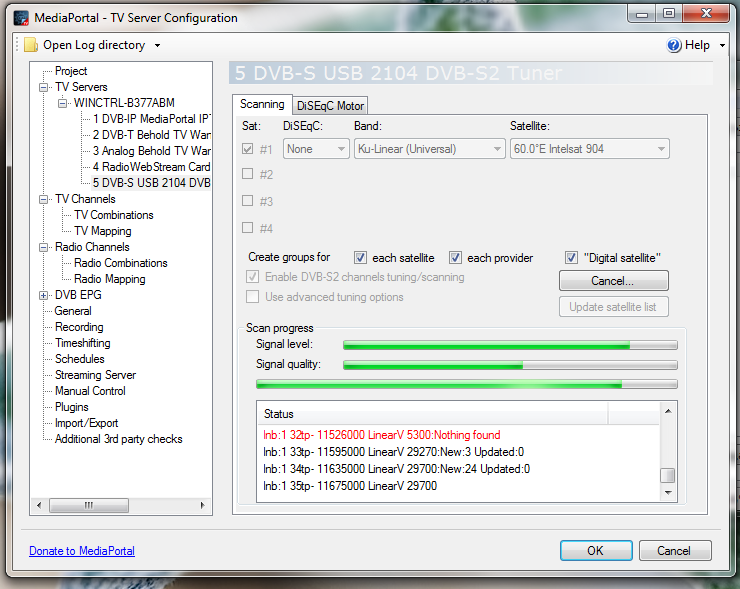
Task: Select 2 DVB-T Behold TV card
Action: click(x=151, y=135)
